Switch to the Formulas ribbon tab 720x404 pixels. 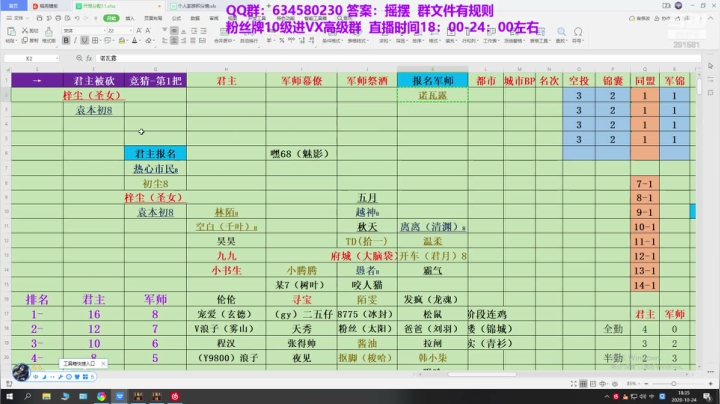coord(176,18)
